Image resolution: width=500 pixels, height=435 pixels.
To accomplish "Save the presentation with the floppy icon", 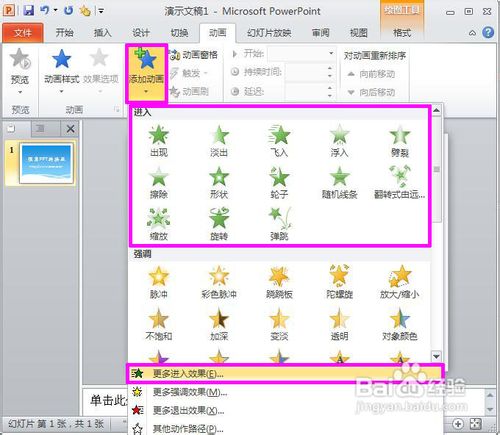I will [x=29, y=10].
